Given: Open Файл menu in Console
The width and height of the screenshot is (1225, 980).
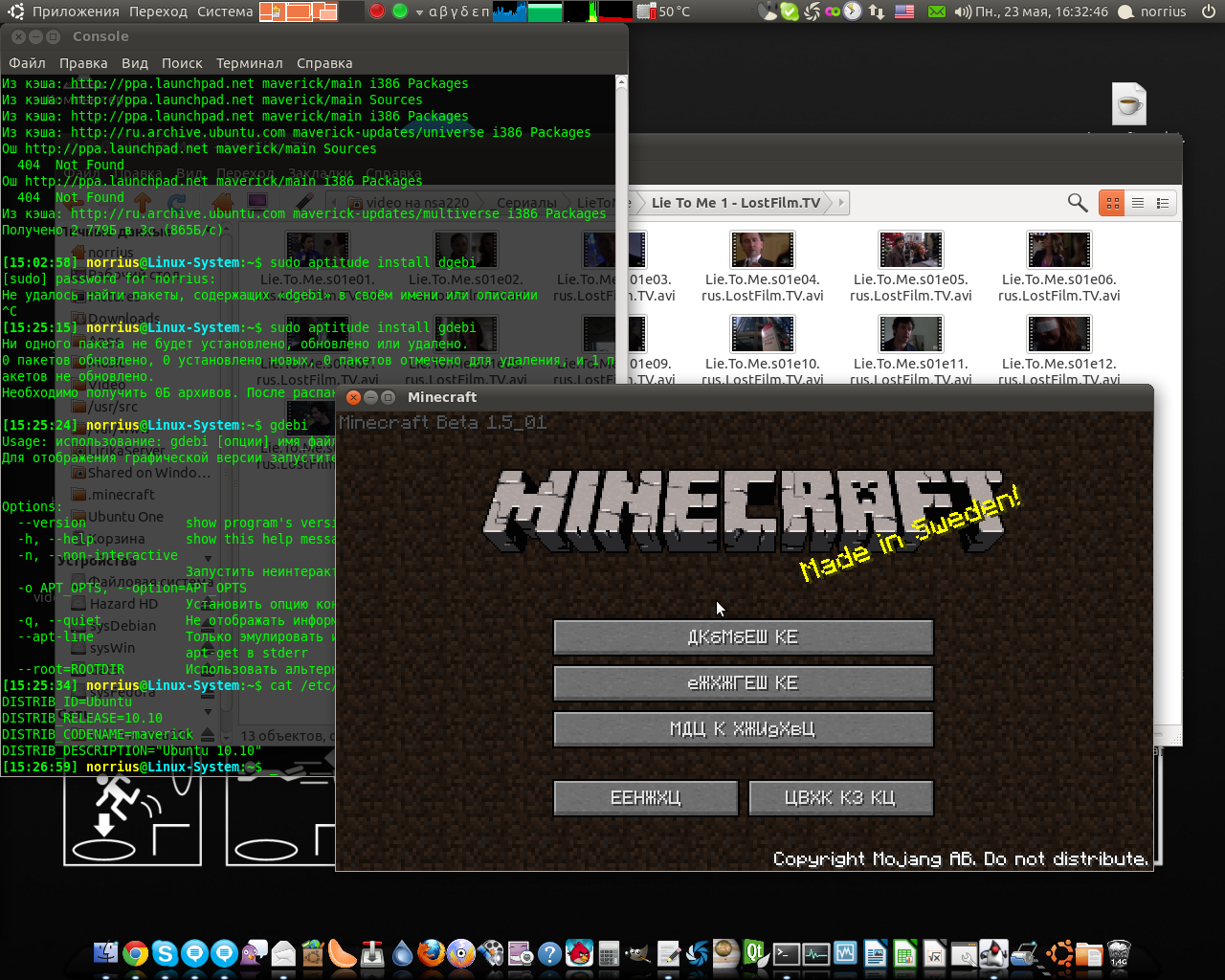Looking at the screenshot, I should point(28,63).
